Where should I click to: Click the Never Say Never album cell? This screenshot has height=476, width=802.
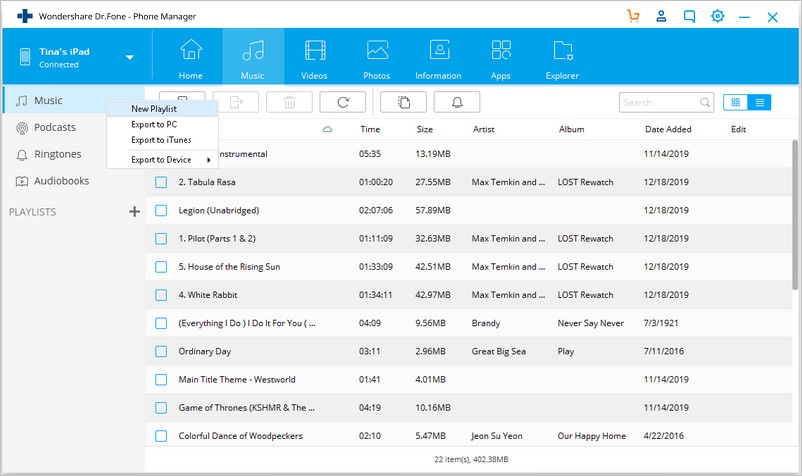click(x=591, y=323)
